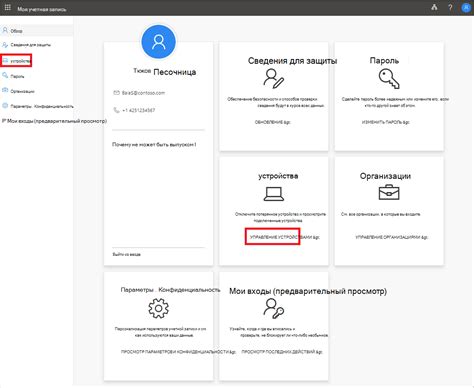Open Пароль in the sidebar

click(x=17, y=76)
